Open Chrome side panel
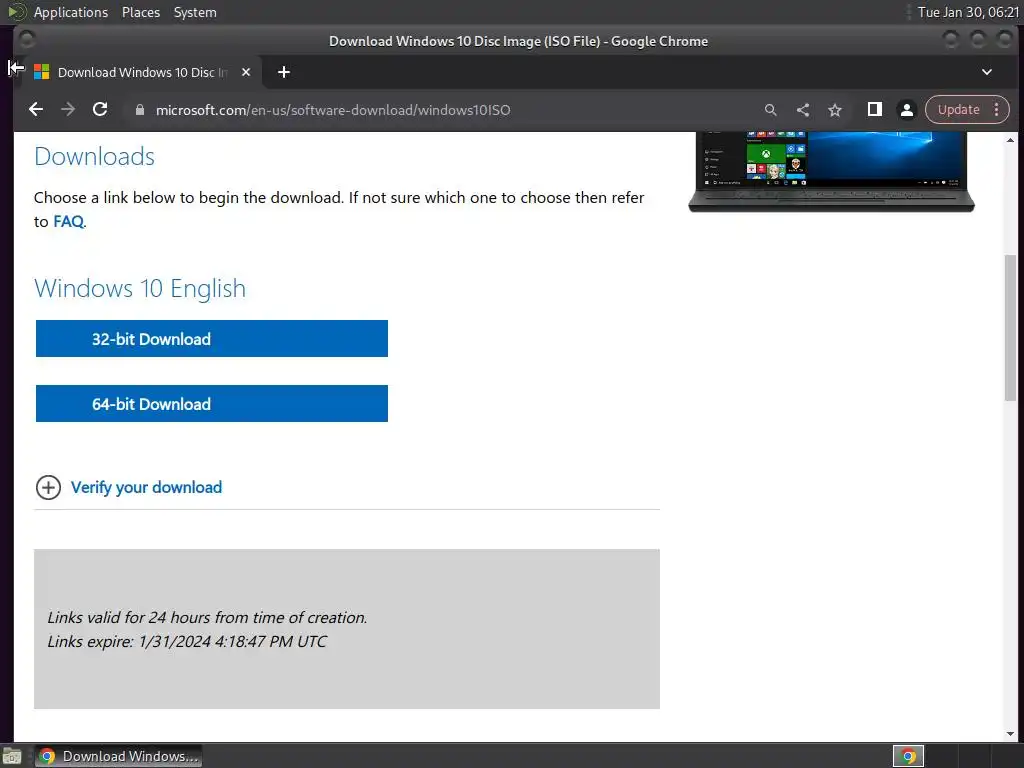Image resolution: width=1024 pixels, height=768 pixels. 874,110
